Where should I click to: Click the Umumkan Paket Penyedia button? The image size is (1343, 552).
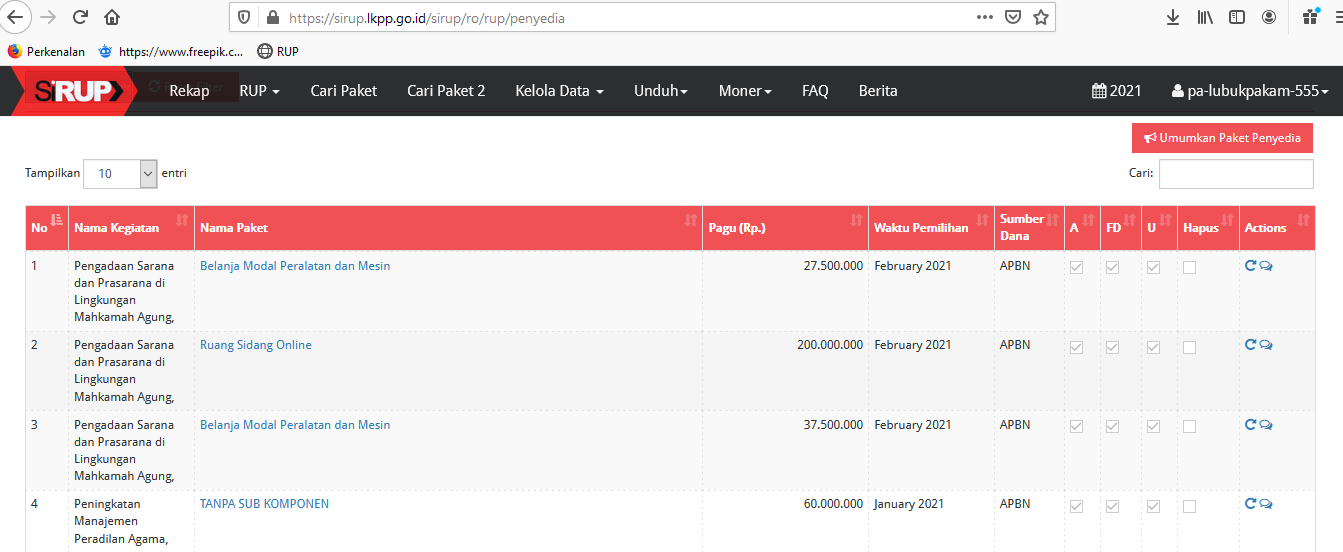pos(1222,138)
